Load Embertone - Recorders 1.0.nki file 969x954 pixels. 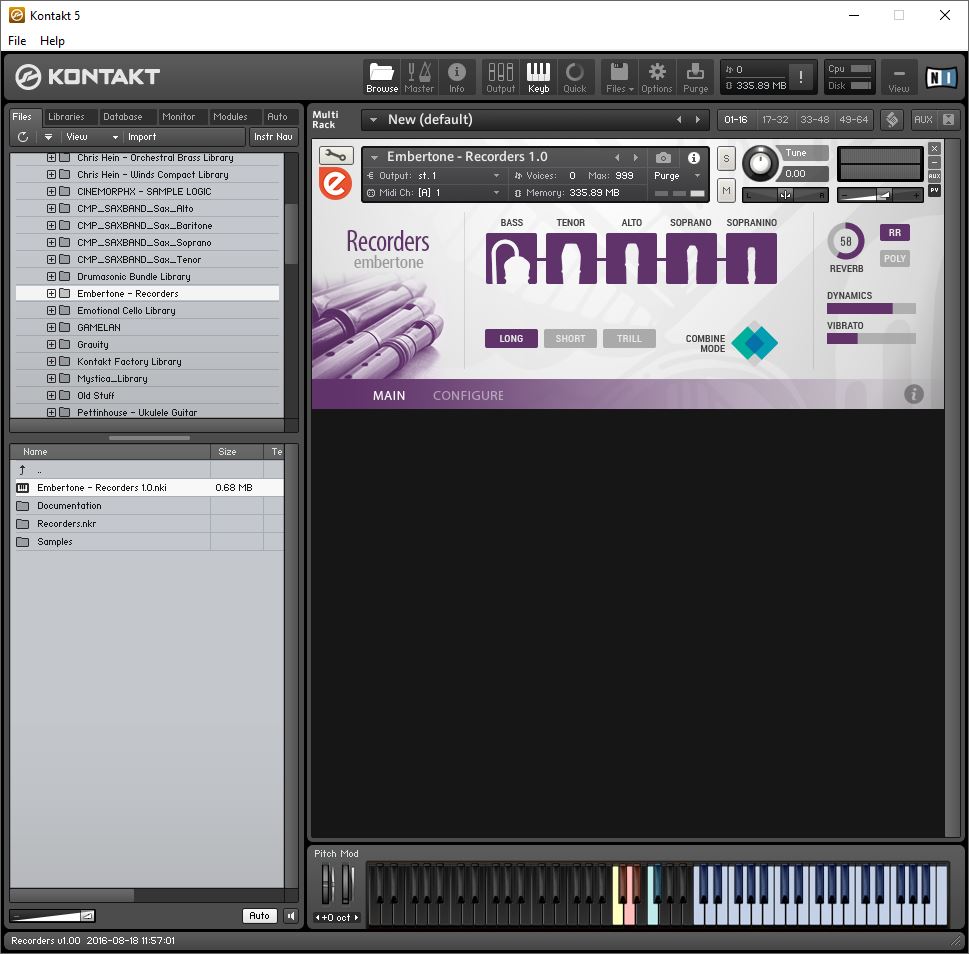[147, 488]
